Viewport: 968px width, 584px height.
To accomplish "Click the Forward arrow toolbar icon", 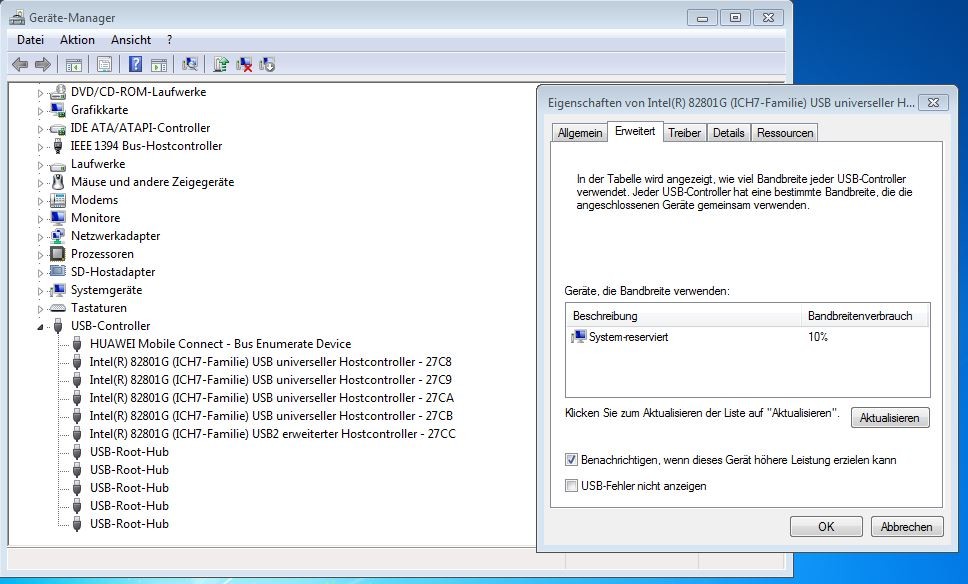I will (43, 64).
